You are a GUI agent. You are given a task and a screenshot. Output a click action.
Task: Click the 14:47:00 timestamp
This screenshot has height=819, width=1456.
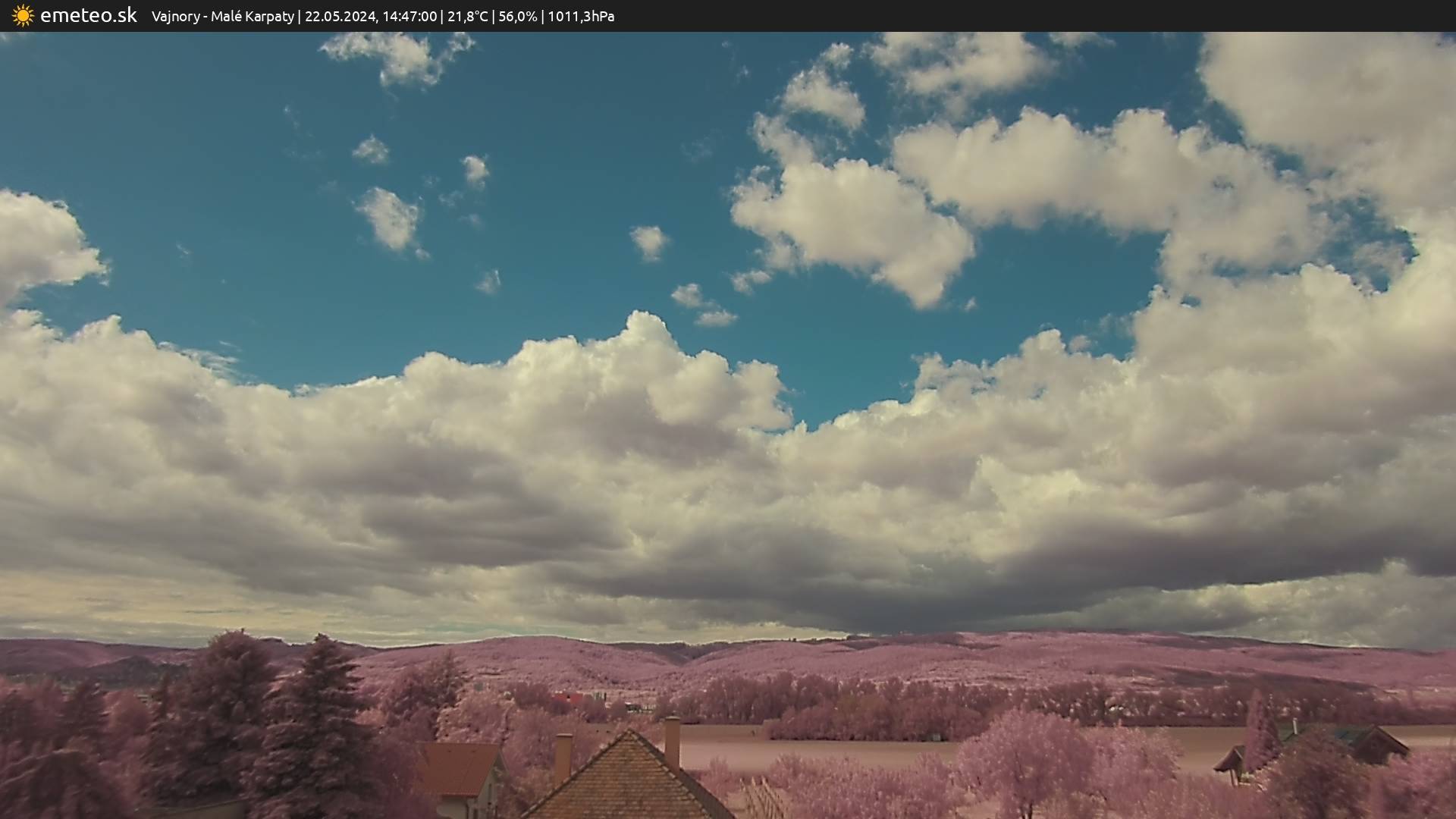coord(409,16)
